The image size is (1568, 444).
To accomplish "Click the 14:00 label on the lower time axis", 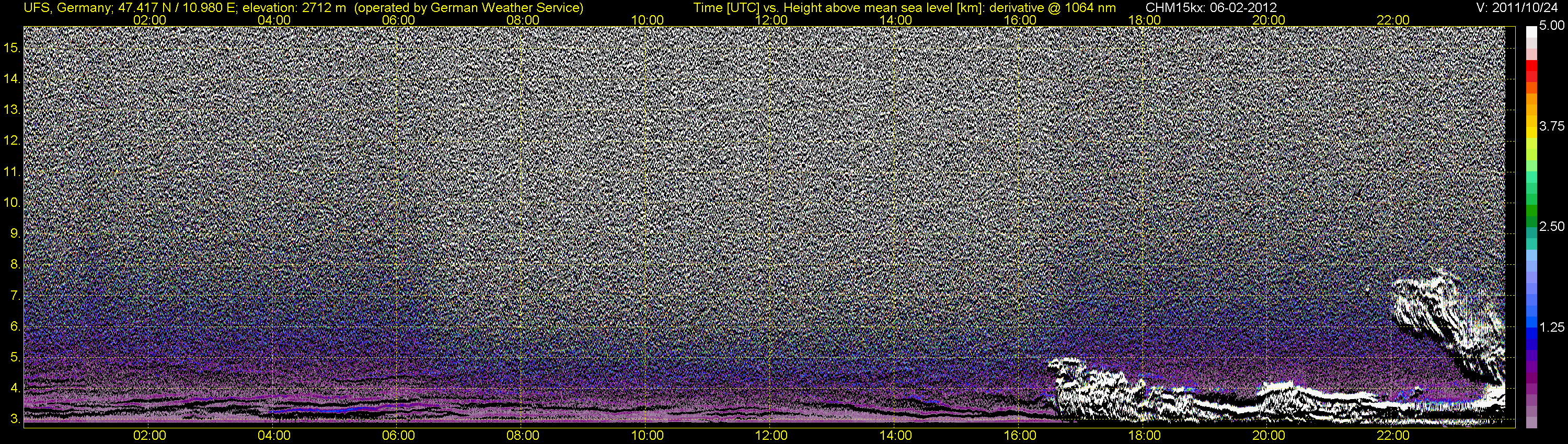I will click(896, 436).
